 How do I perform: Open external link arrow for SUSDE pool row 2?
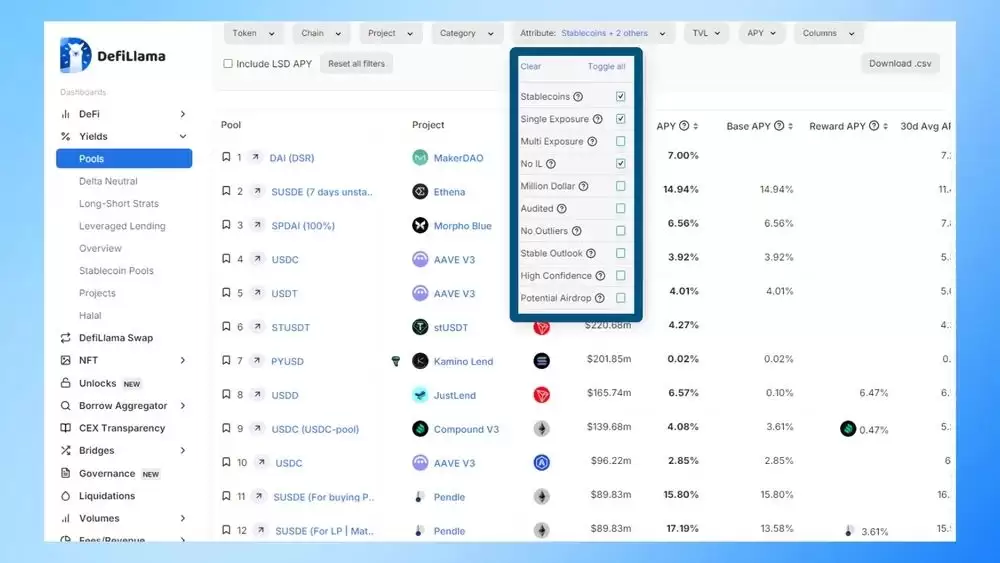[257, 192]
